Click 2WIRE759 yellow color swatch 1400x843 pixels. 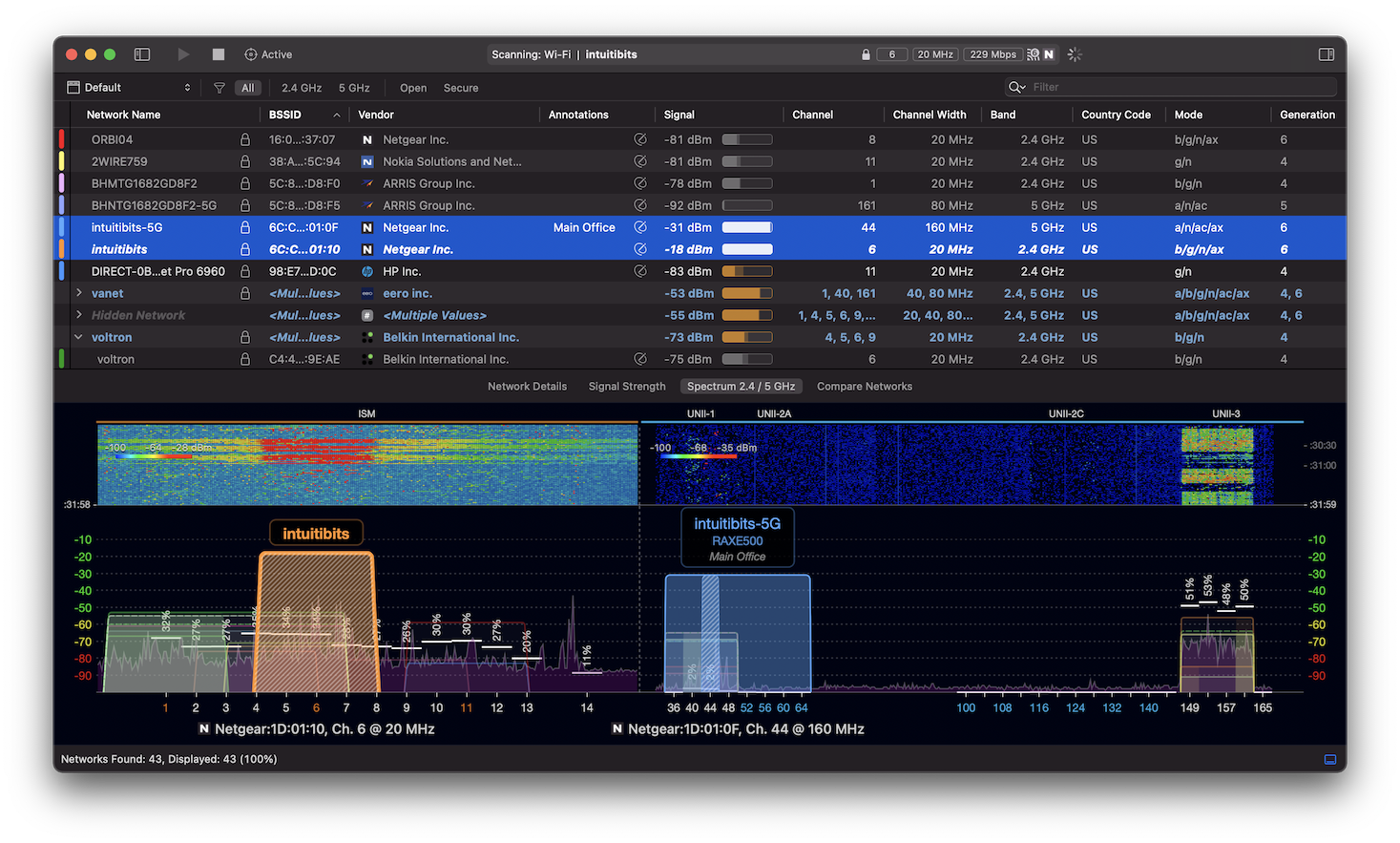62,161
